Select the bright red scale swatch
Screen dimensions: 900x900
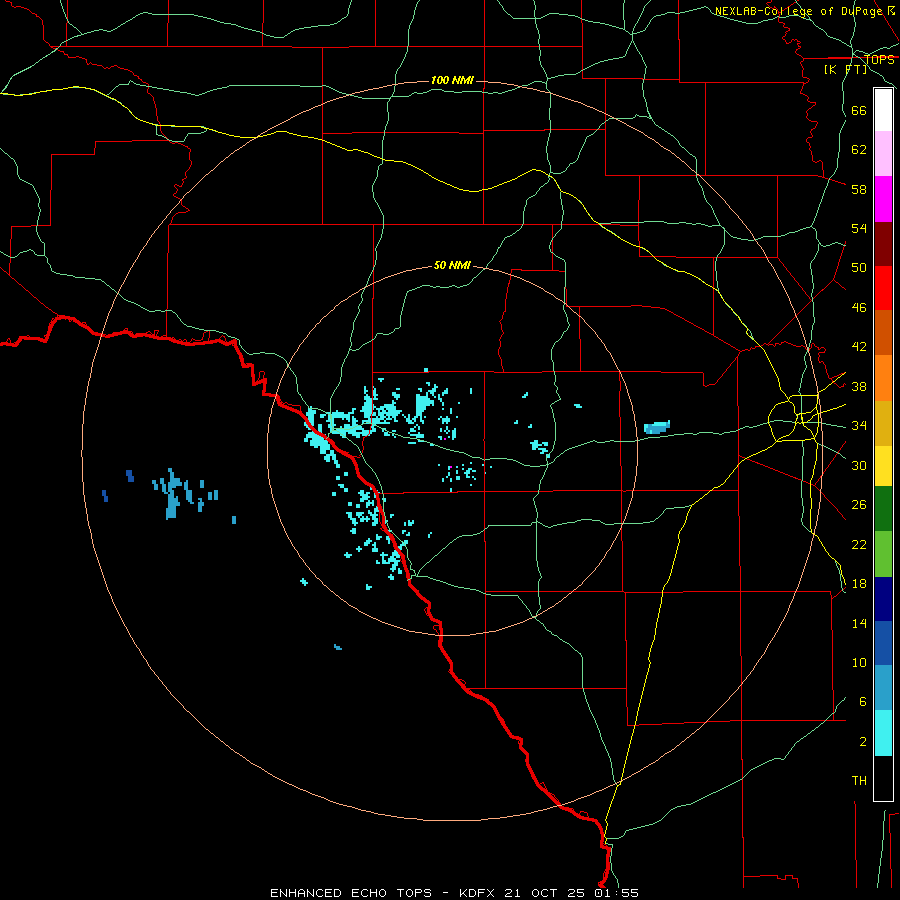[x=883, y=288]
